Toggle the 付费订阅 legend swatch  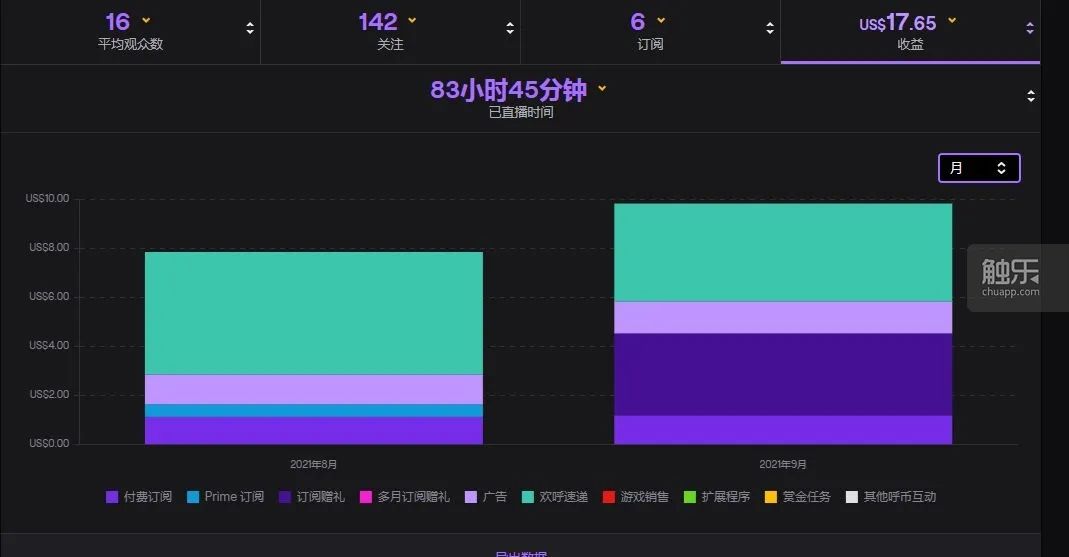[x=112, y=497]
